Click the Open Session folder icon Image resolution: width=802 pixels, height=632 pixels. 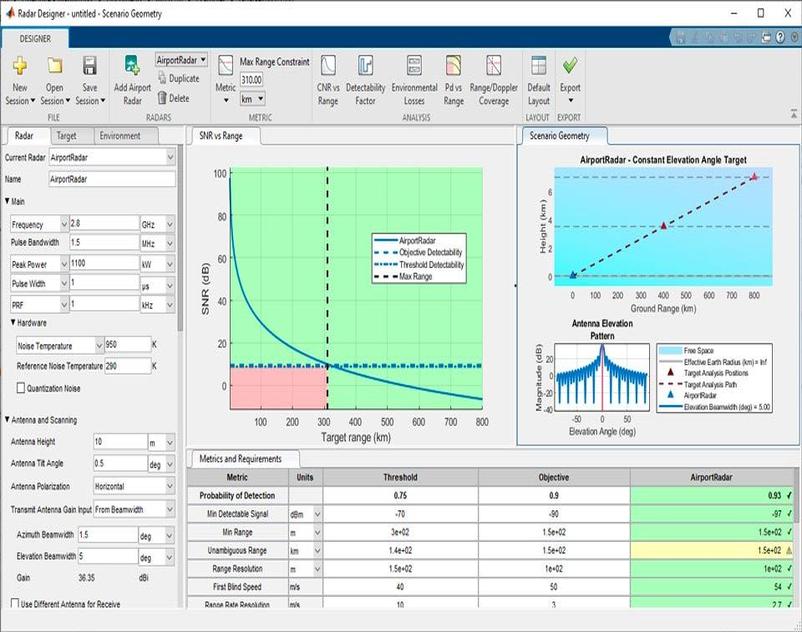55,65
